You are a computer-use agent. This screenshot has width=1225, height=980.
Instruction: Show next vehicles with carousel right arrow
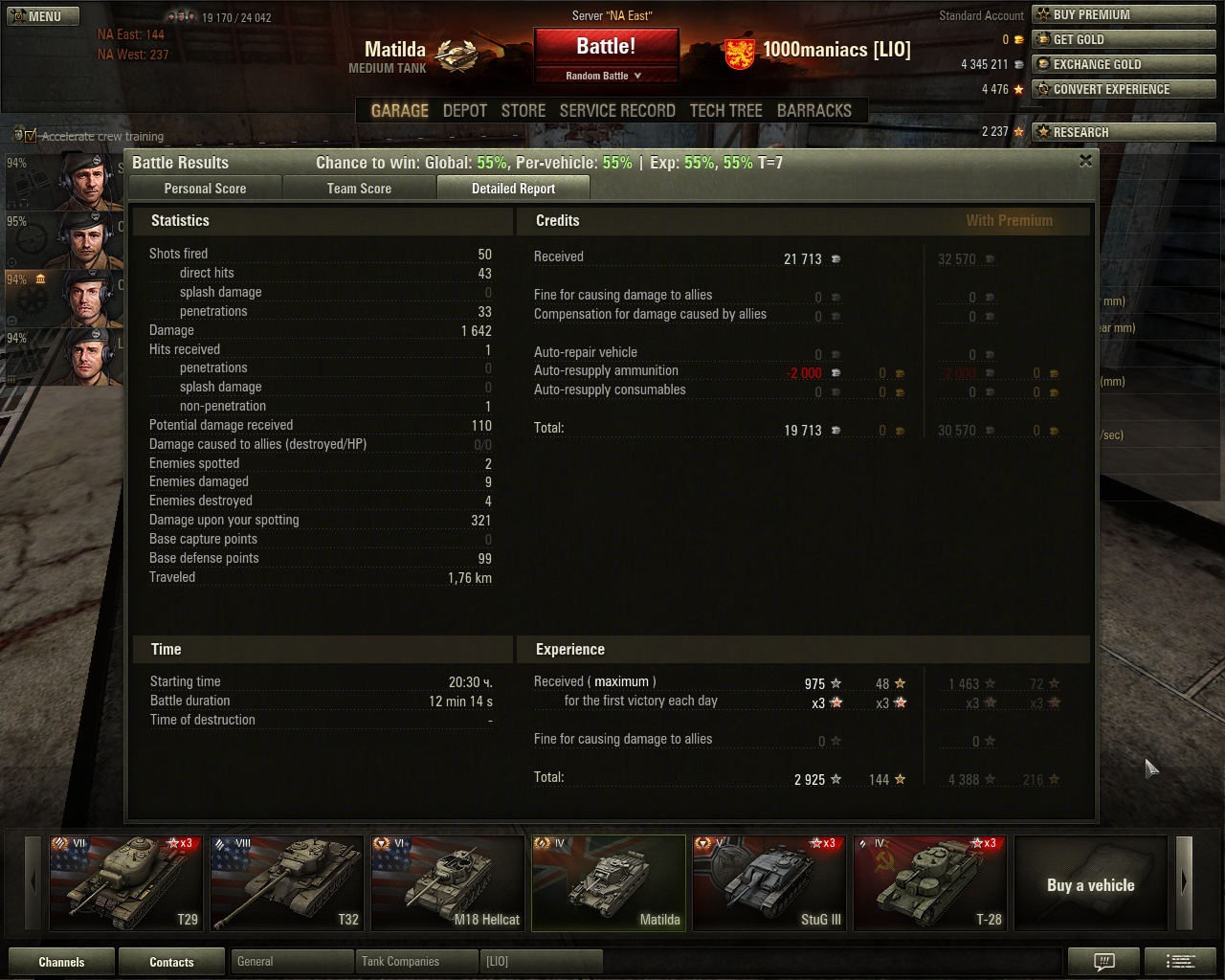(x=1184, y=882)
